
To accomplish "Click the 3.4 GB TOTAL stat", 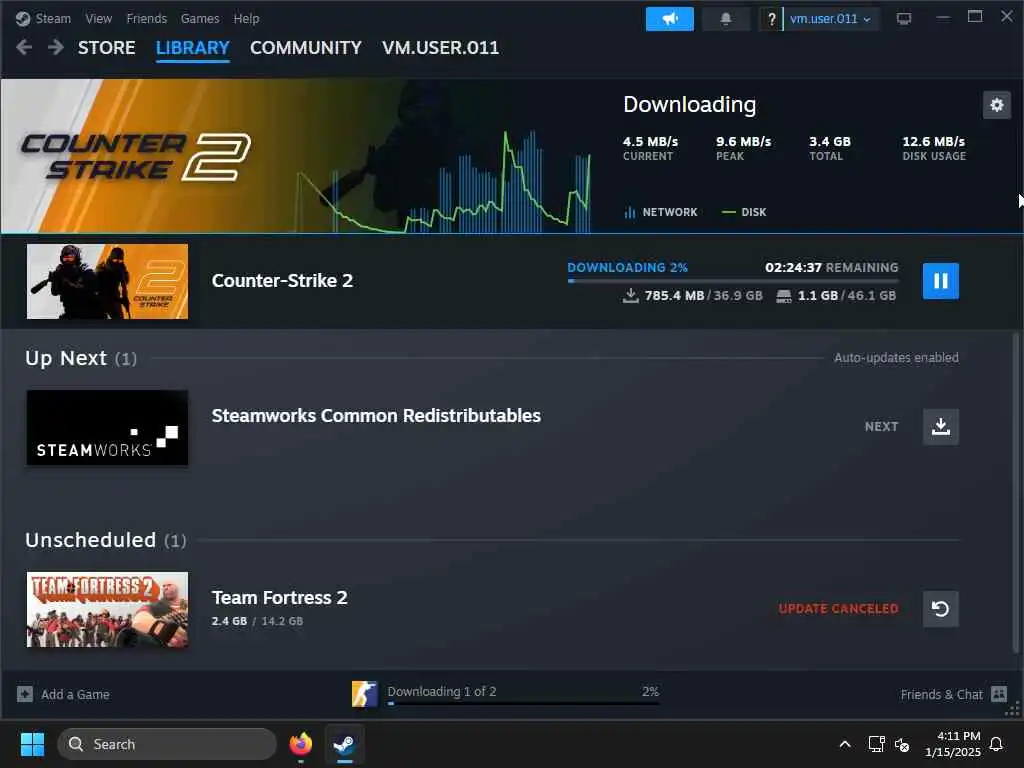I will point(829,148).
